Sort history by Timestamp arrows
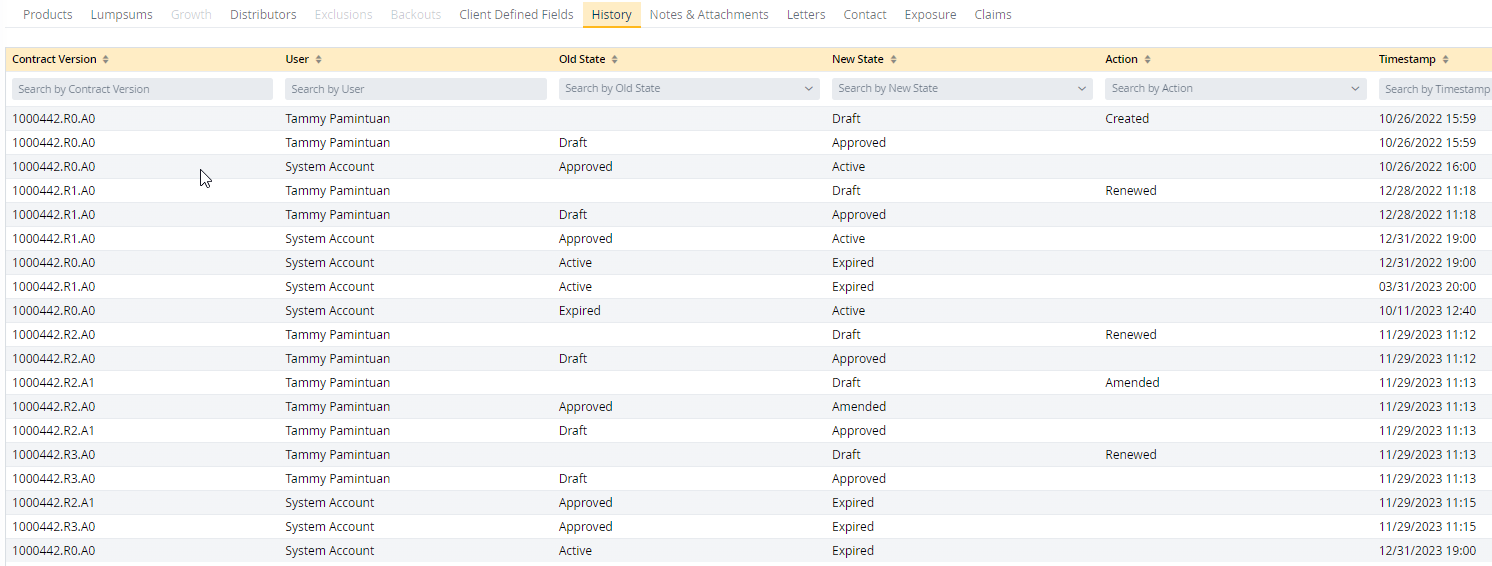1492x566 pixels. [1446, 60]
